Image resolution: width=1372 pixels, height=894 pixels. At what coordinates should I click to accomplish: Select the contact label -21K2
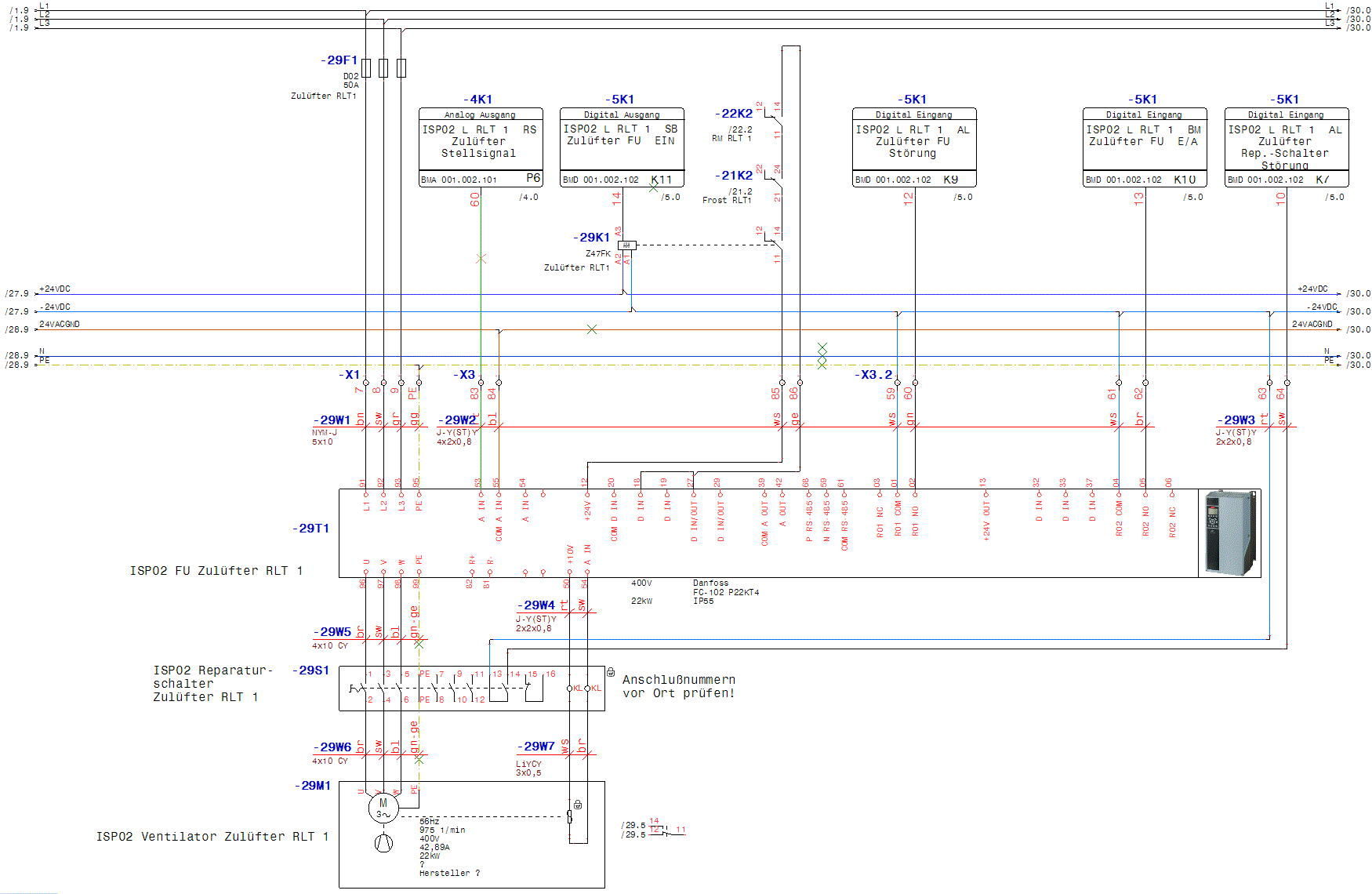tap(734, 176)
